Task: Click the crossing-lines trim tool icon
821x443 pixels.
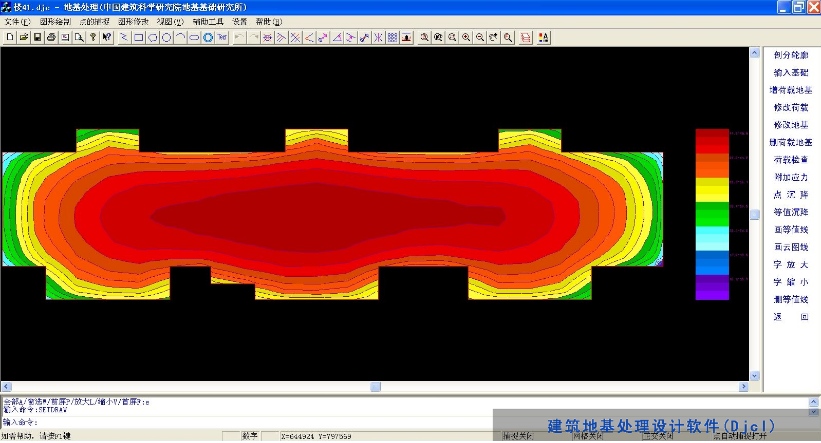Action: (x=295, y=37)
